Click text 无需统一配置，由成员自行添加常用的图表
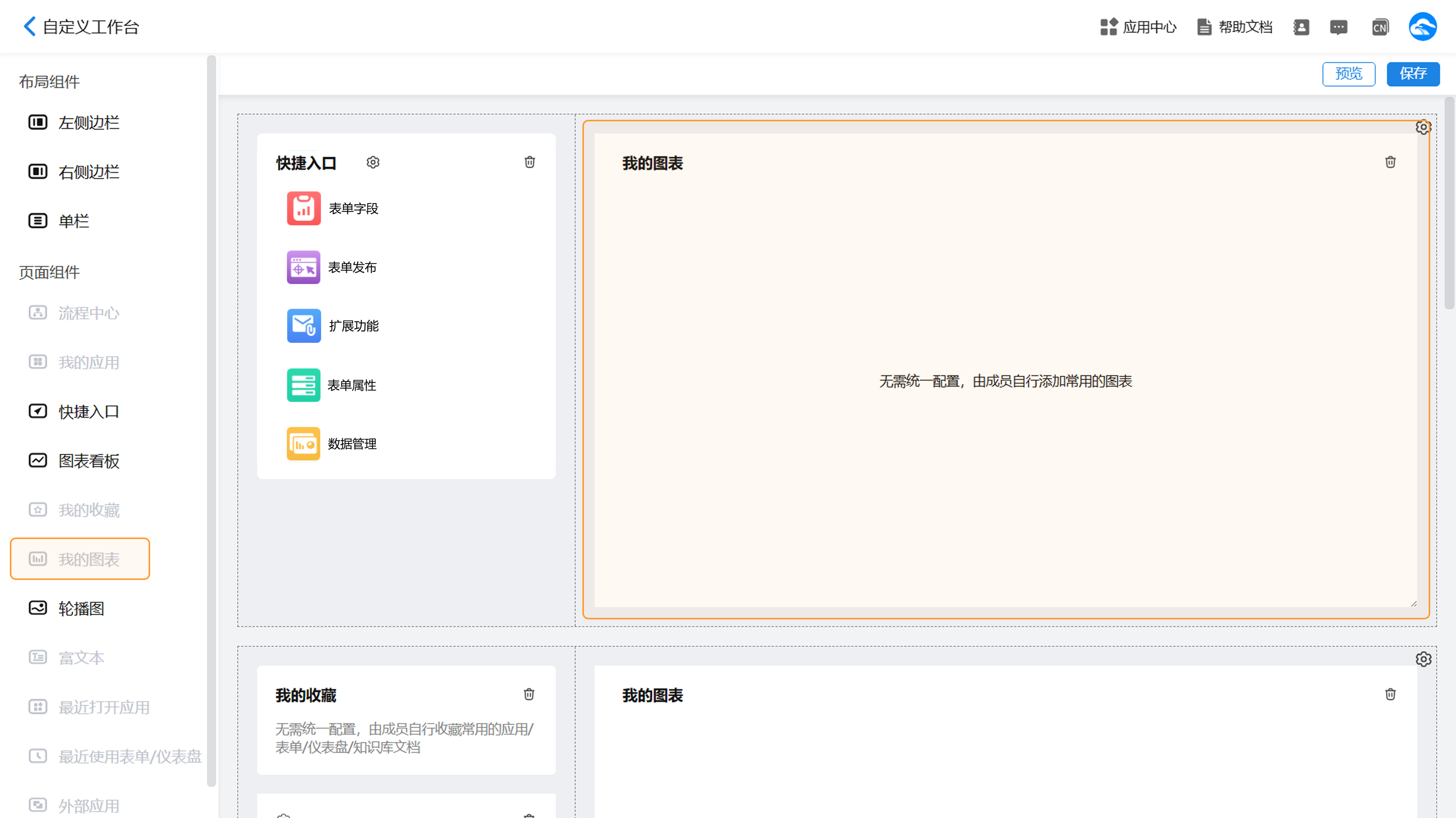This screenshot has height=818, width=1456. click(1006, 381)
